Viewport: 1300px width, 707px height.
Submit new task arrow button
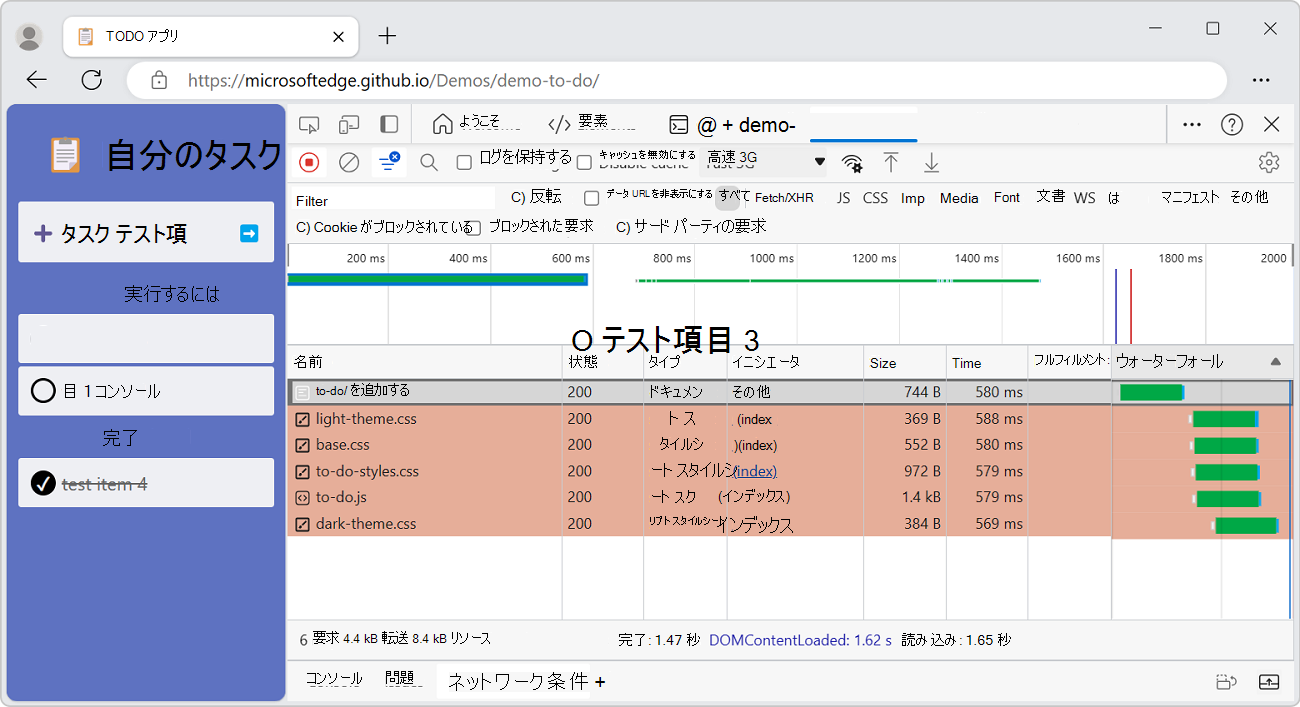click(249, 233)
